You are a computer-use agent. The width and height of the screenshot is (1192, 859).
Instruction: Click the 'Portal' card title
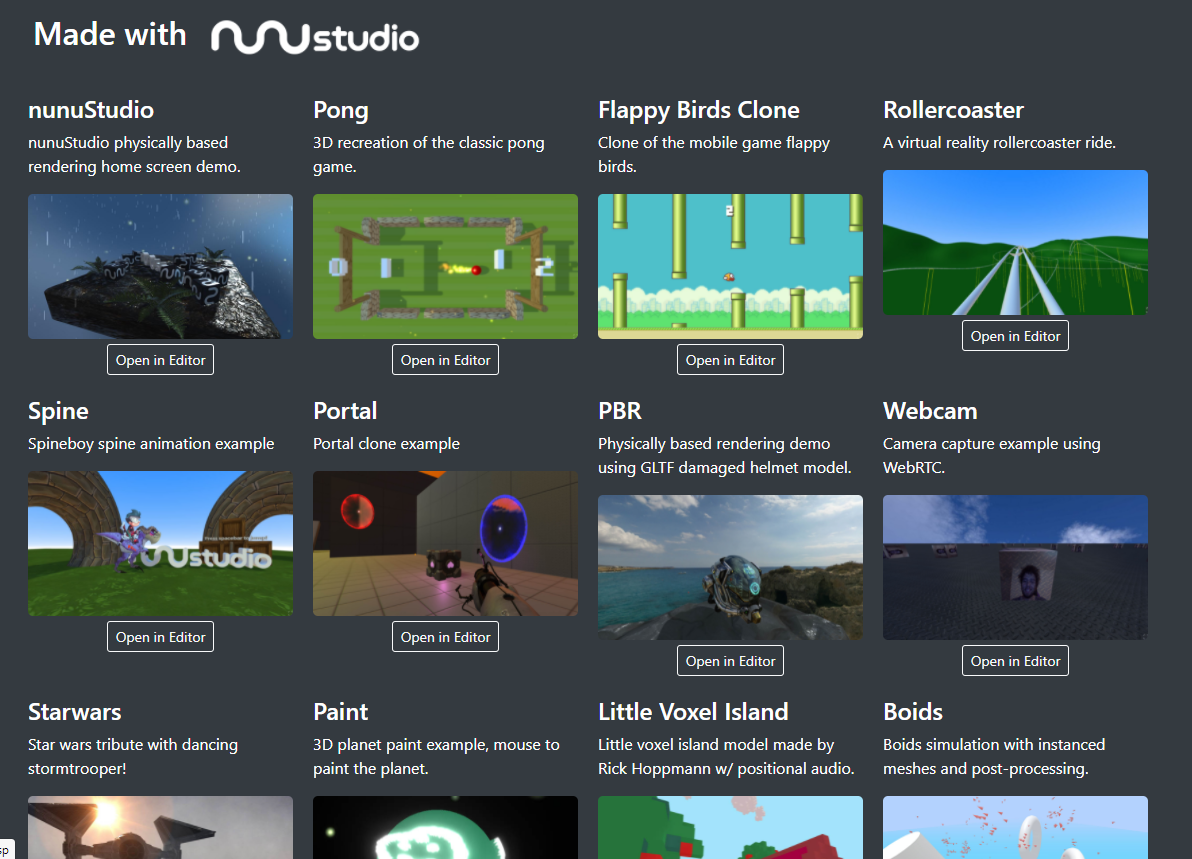click(x=345, y=411)
